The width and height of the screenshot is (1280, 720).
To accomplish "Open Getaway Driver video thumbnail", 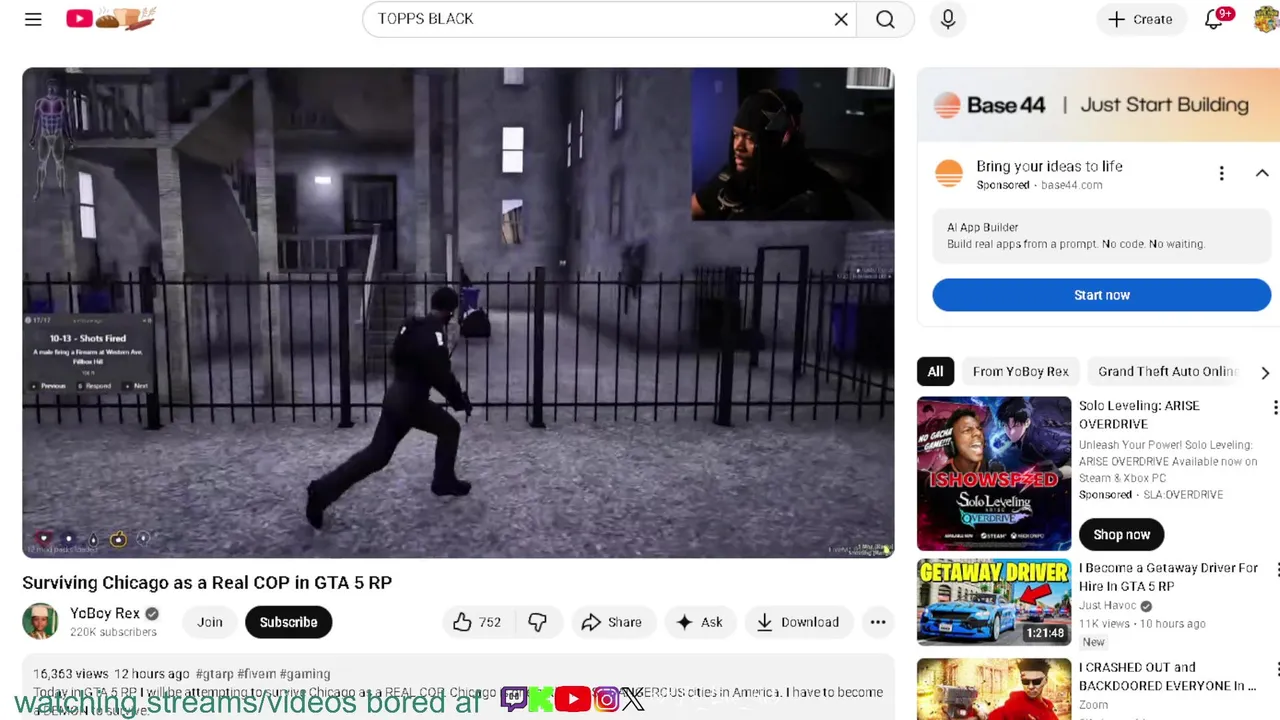I will point(994,602).
